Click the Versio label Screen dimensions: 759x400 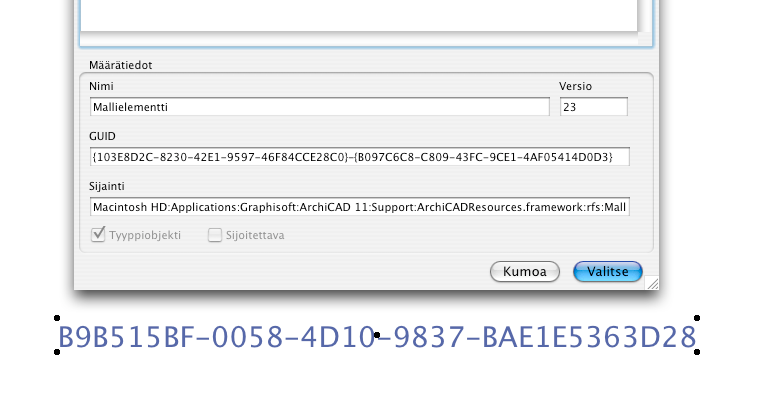[577, 86]
